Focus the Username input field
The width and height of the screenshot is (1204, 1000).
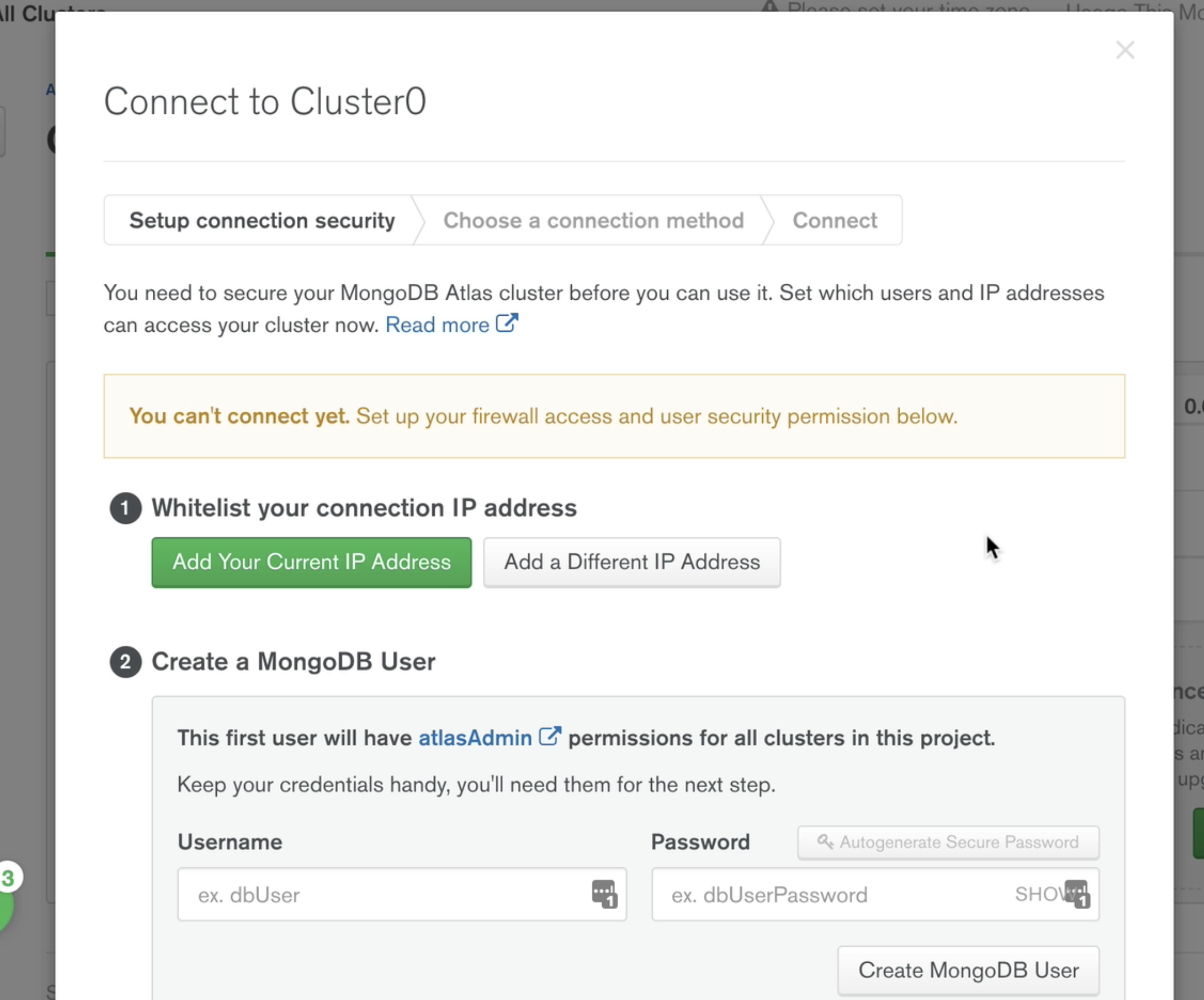(402, 895)
